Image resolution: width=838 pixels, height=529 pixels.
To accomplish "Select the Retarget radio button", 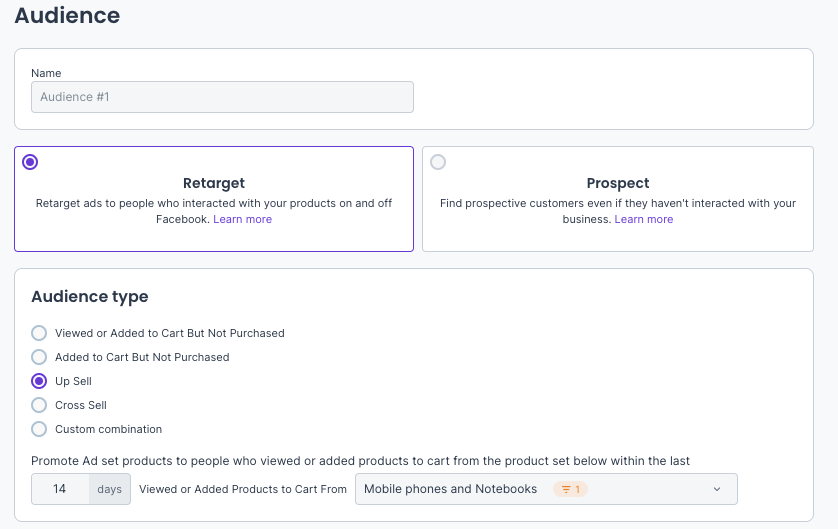I will click(x=30, y=162).
